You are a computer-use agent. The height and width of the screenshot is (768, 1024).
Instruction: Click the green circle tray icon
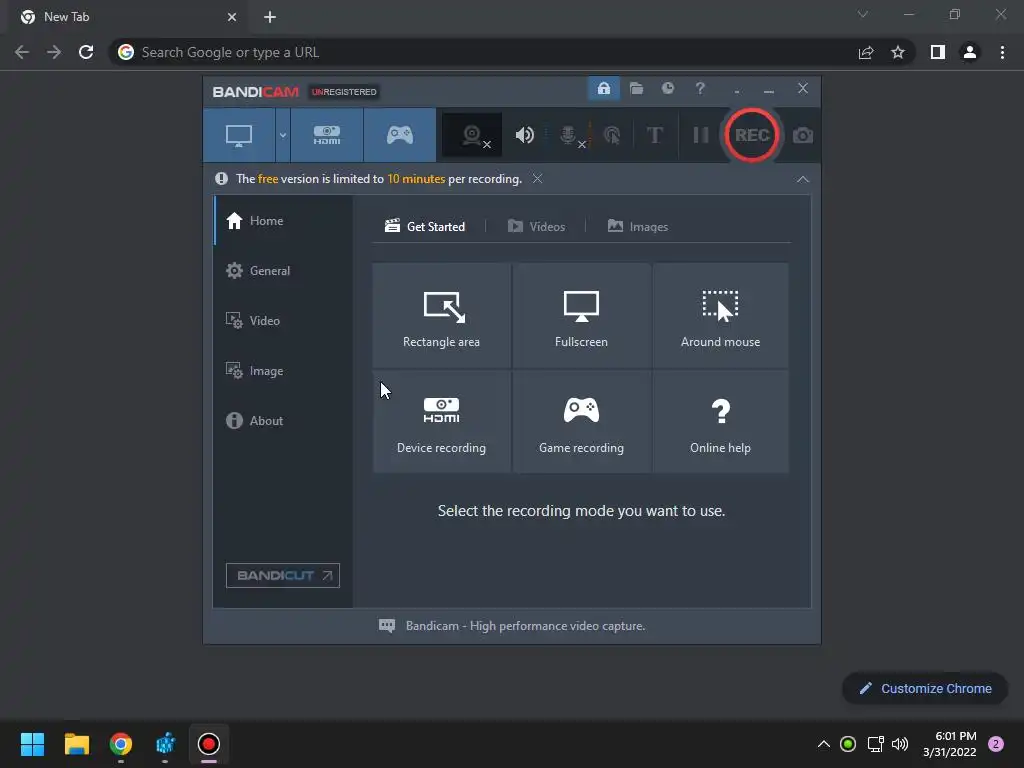coord(848,744)
